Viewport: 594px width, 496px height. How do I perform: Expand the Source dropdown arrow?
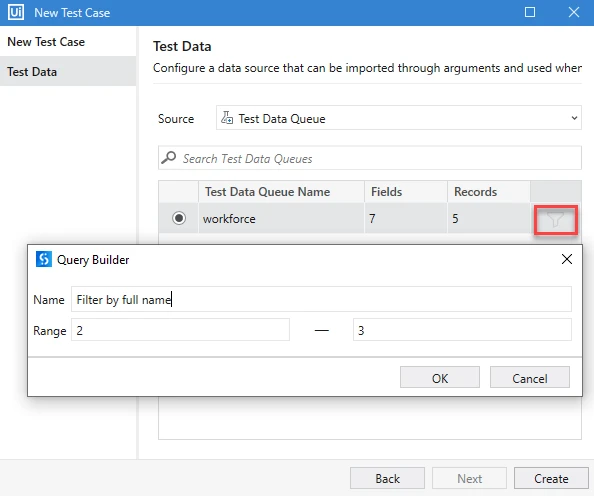[574, 118]
